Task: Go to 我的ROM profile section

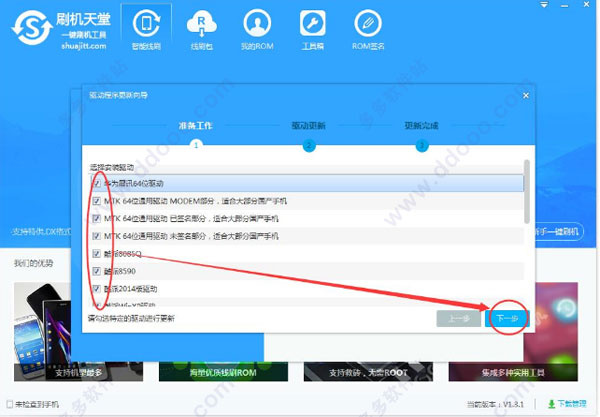Action: 257,29
